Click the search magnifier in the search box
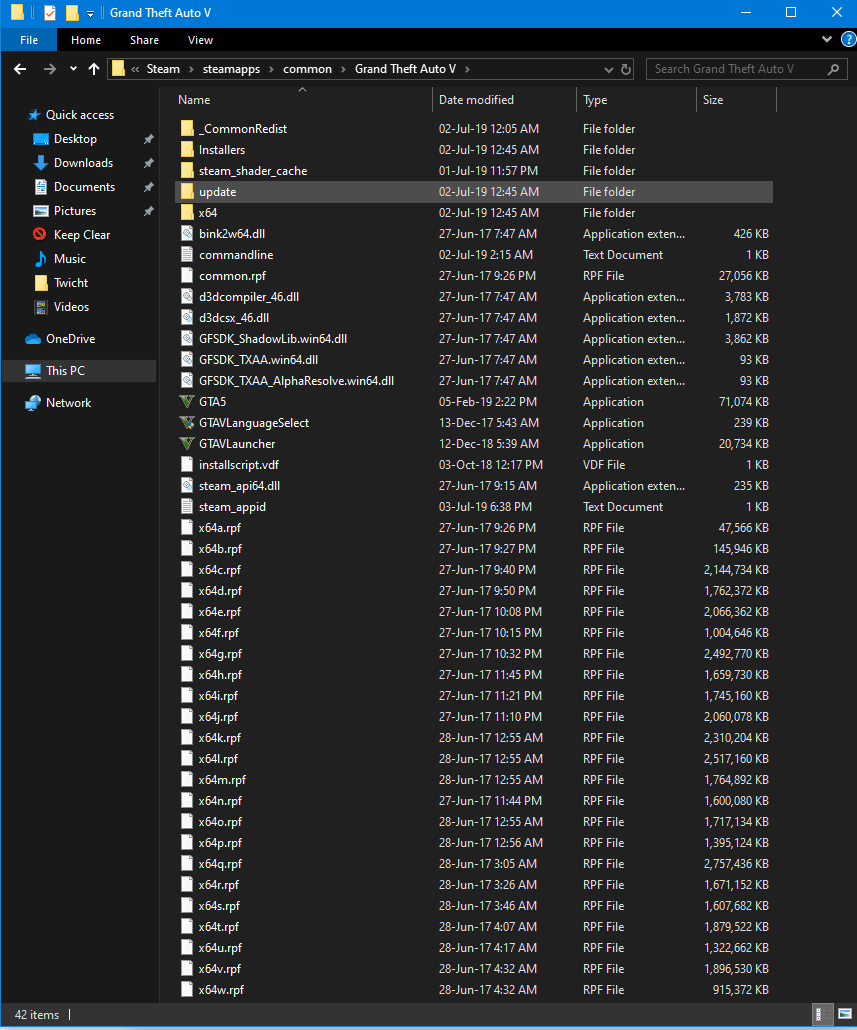 pyautogui.click(x=832, y=69)
